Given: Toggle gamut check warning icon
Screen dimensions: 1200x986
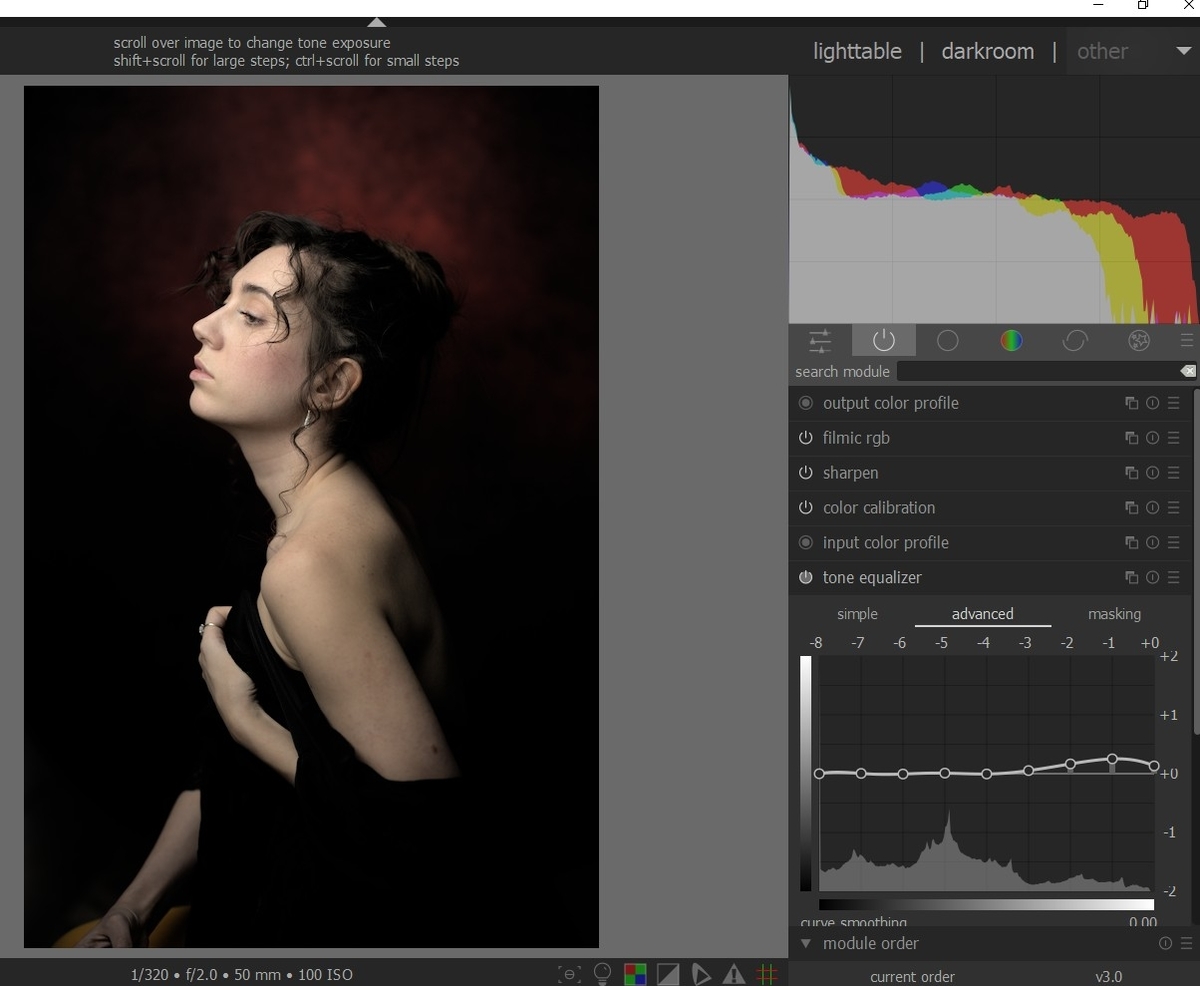Looking at the screenshot, I should pos(734,974).
